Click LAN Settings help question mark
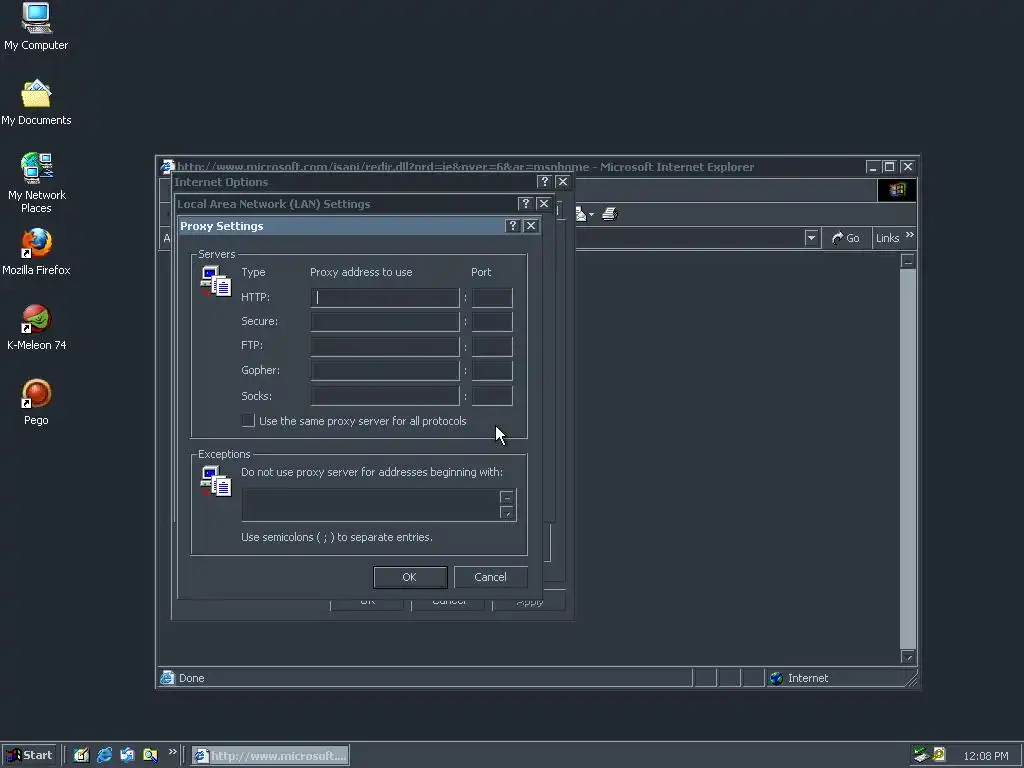This screenshot has width=1024, height=768. pos(525,204)
